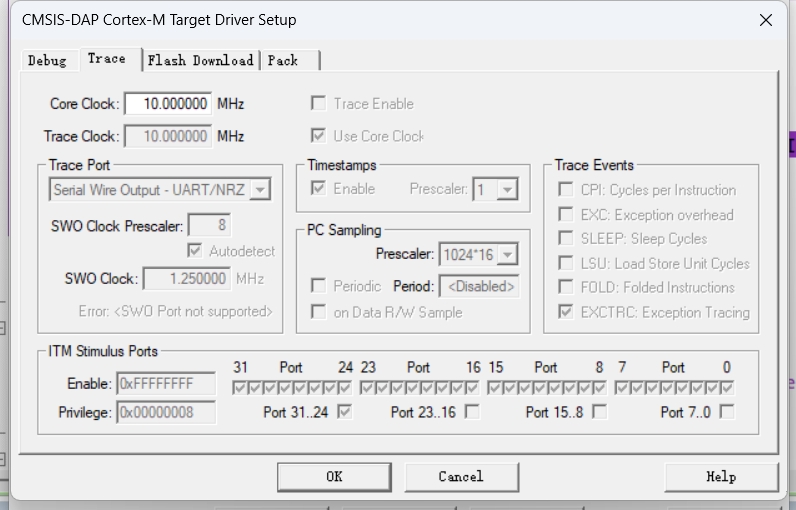Open the Flash Download tab

pos(200,60)
